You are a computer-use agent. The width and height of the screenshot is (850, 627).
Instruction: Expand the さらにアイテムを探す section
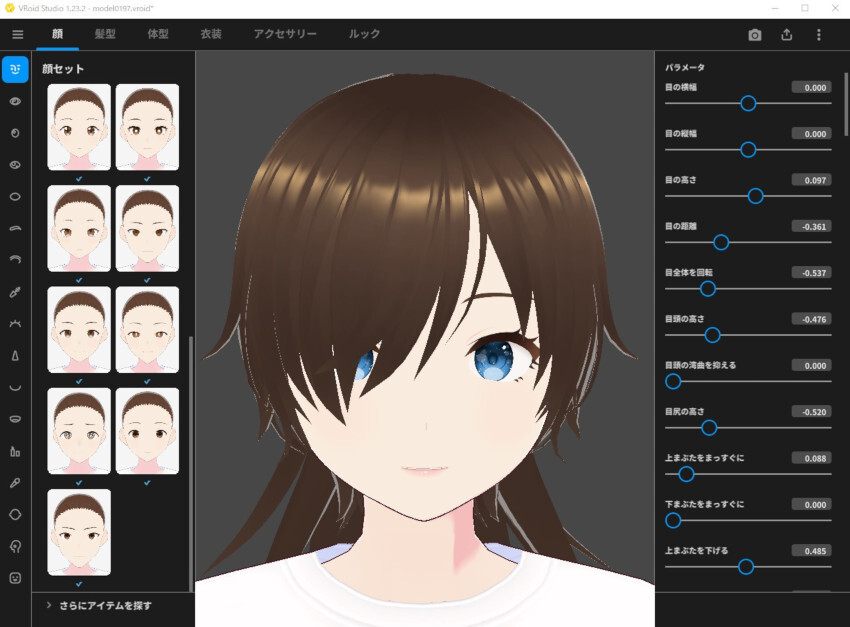pyautogui.click(x=48, y=605)
